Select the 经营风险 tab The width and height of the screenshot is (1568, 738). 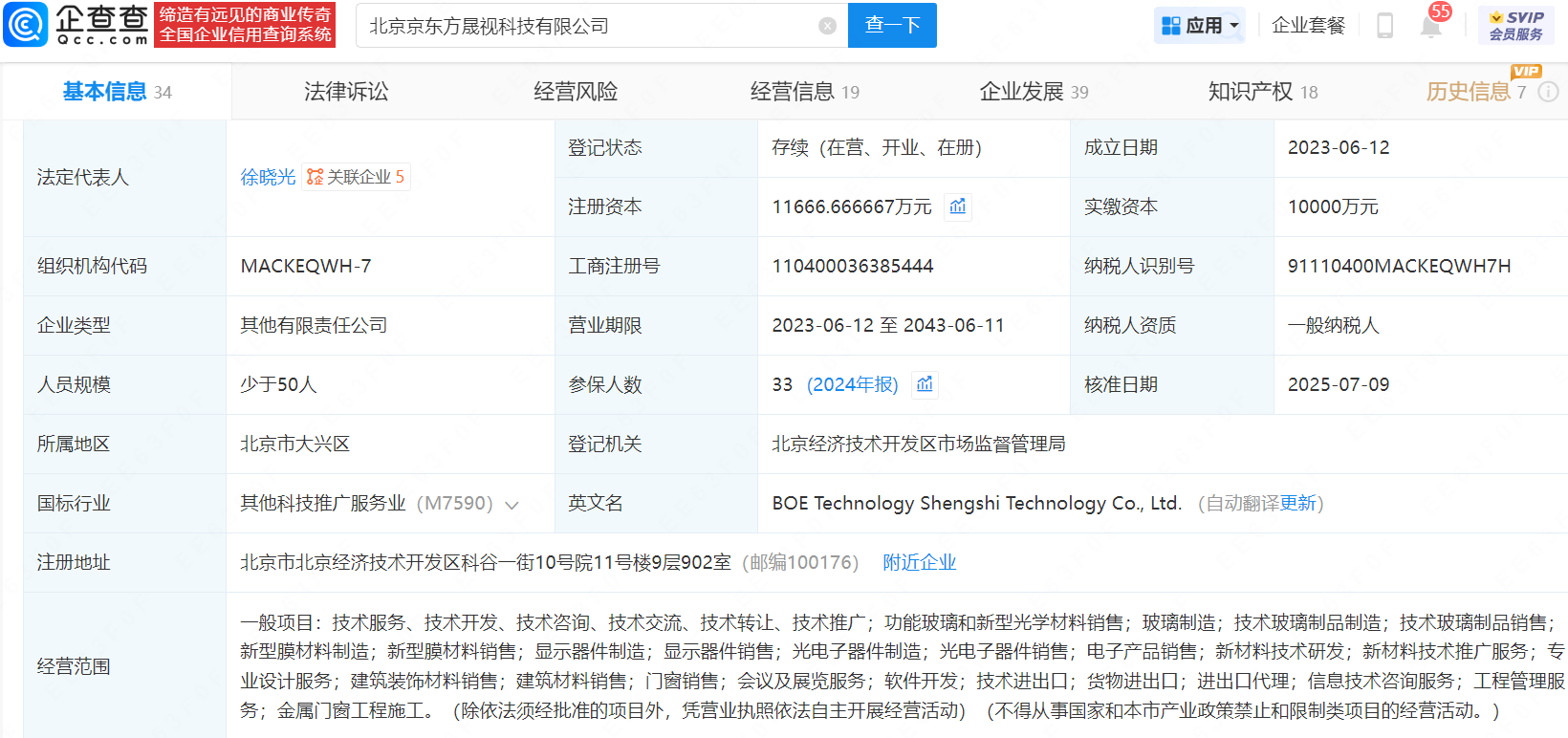coord(576,92)
